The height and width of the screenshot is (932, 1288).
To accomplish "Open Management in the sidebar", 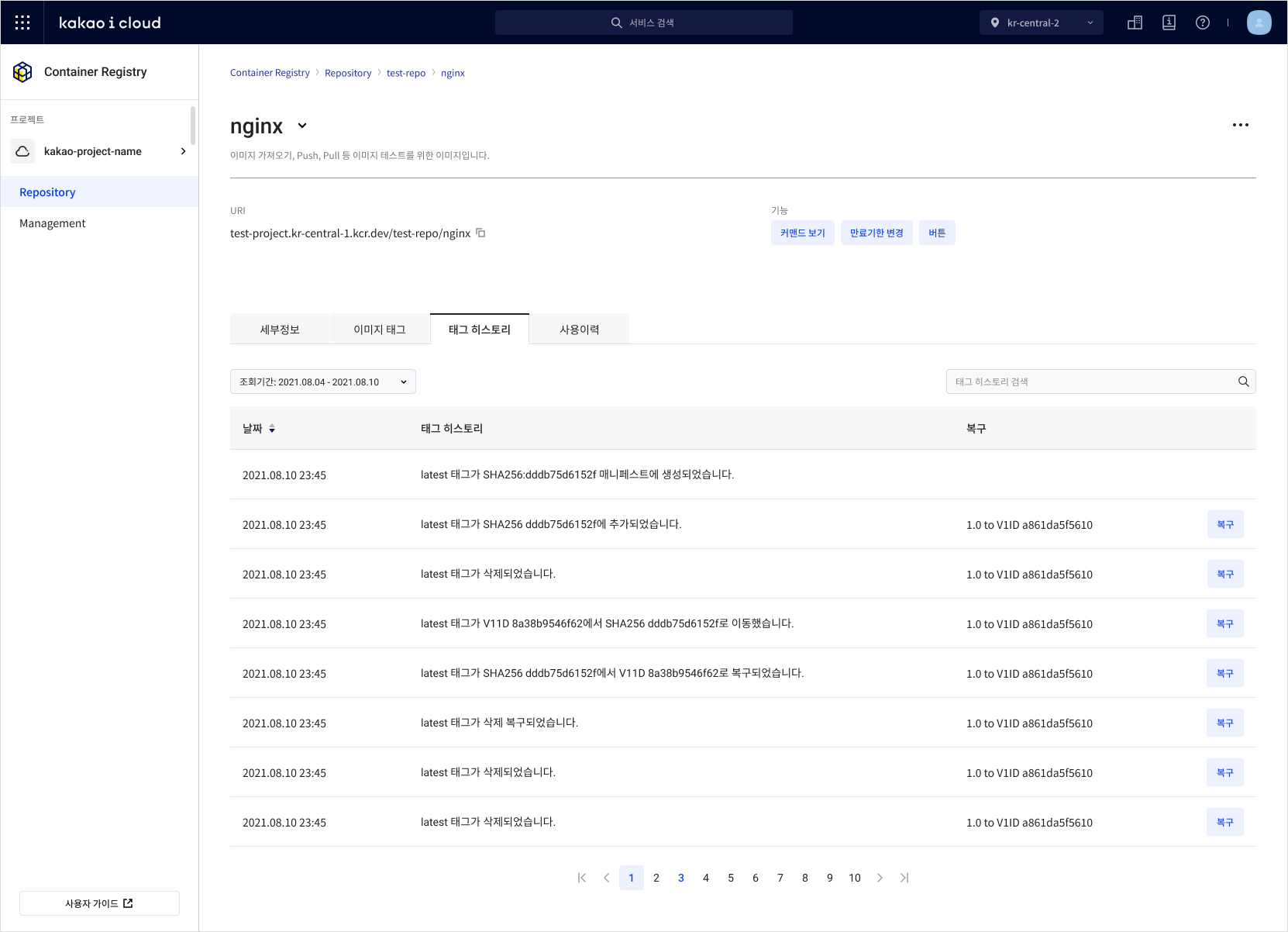I will (99, 223).
